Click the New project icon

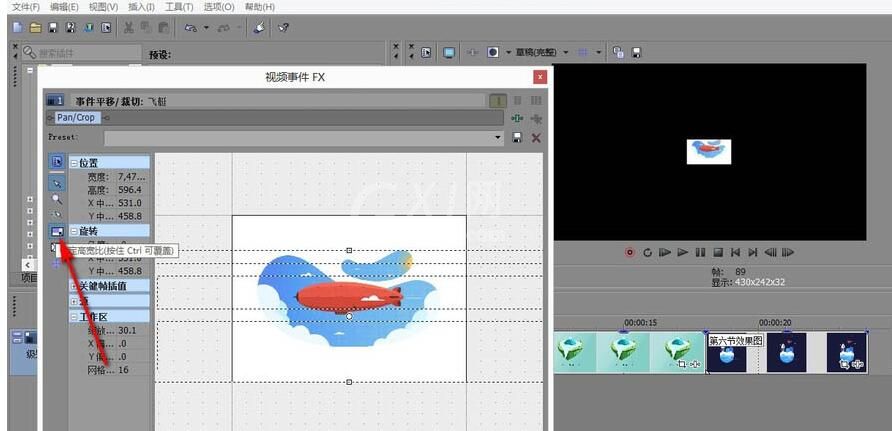point(18,27)
